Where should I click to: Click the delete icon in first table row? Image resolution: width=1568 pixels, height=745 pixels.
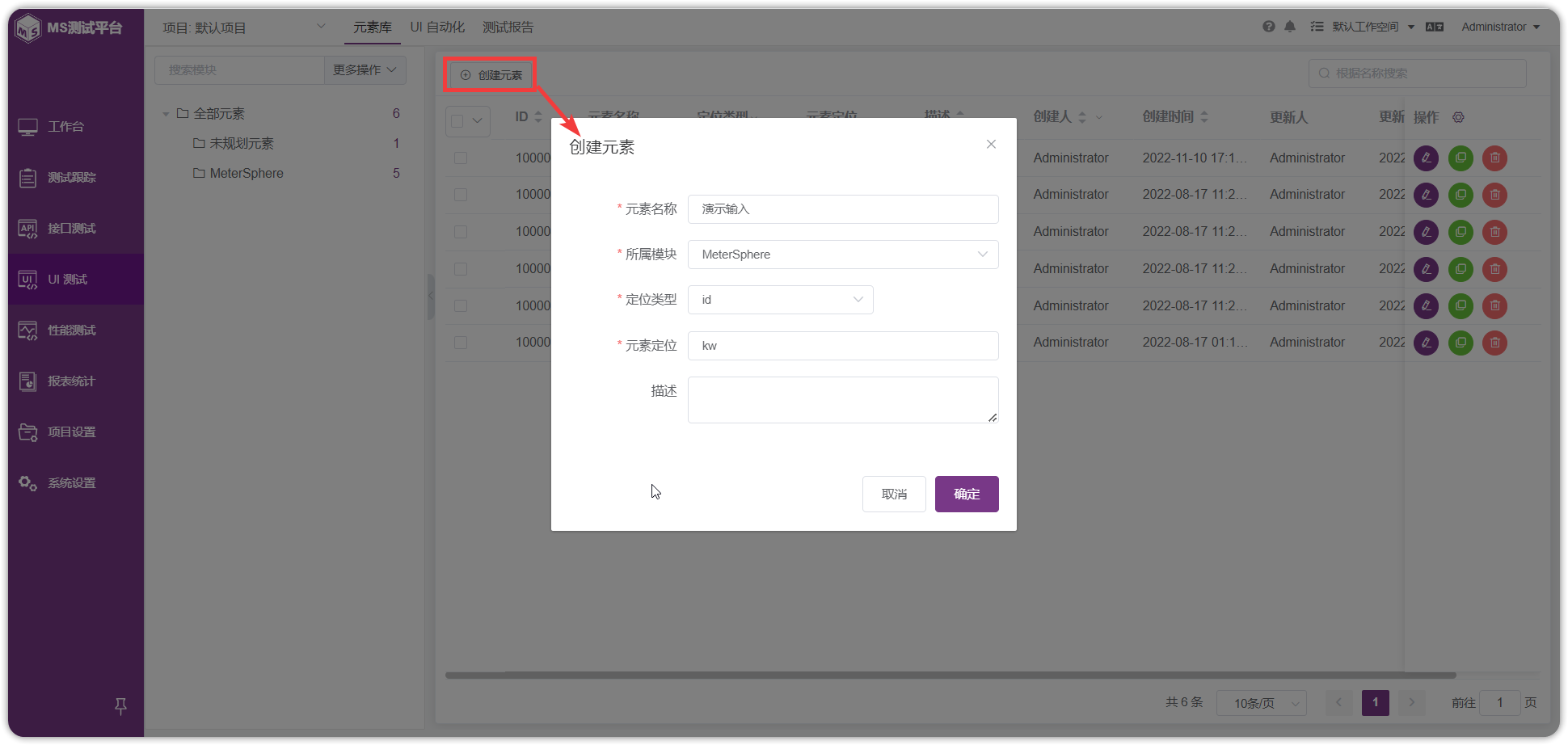coord(1495,158)
